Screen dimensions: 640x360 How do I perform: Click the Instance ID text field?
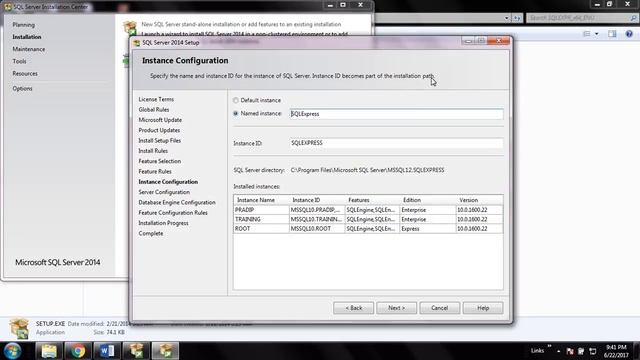click(x=396, y=143)
